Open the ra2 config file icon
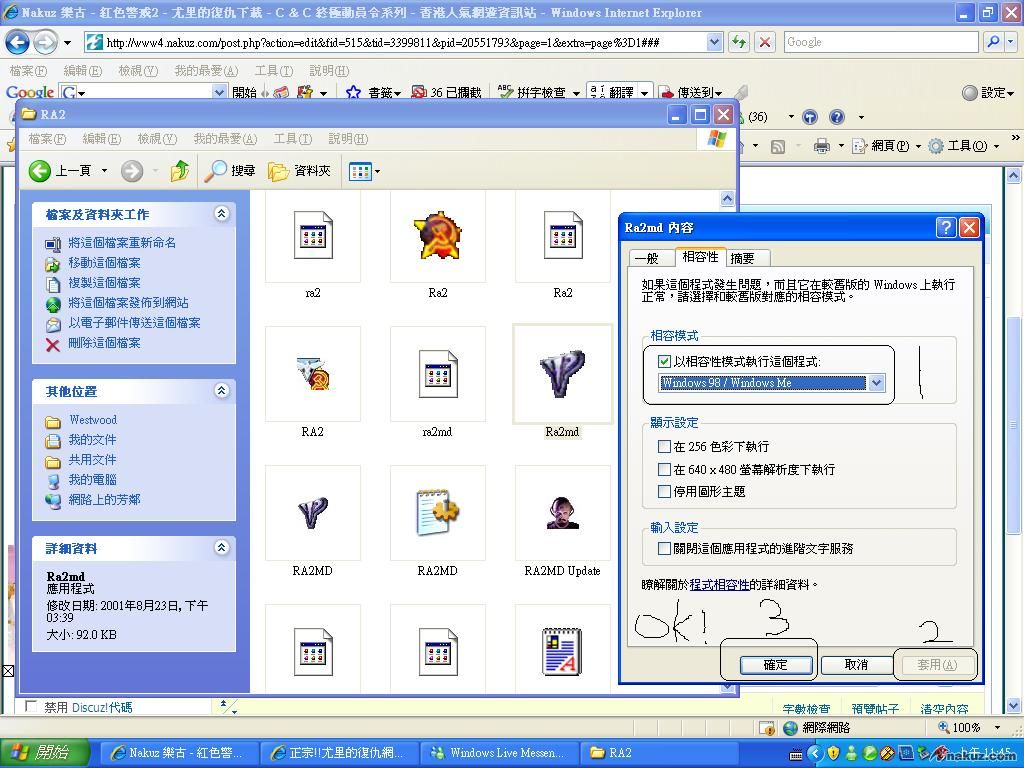 point(313,235)
